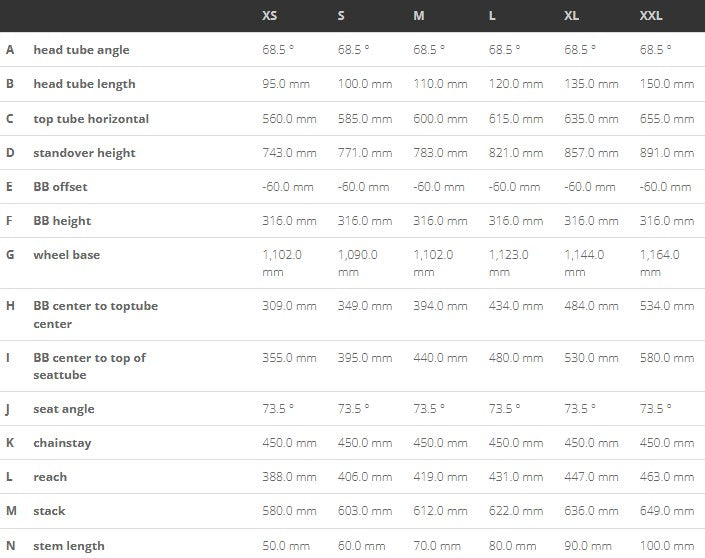Click the 891.0 mm standover height value
This screenshot has height=558, width=705.
[x=667, y=153]
